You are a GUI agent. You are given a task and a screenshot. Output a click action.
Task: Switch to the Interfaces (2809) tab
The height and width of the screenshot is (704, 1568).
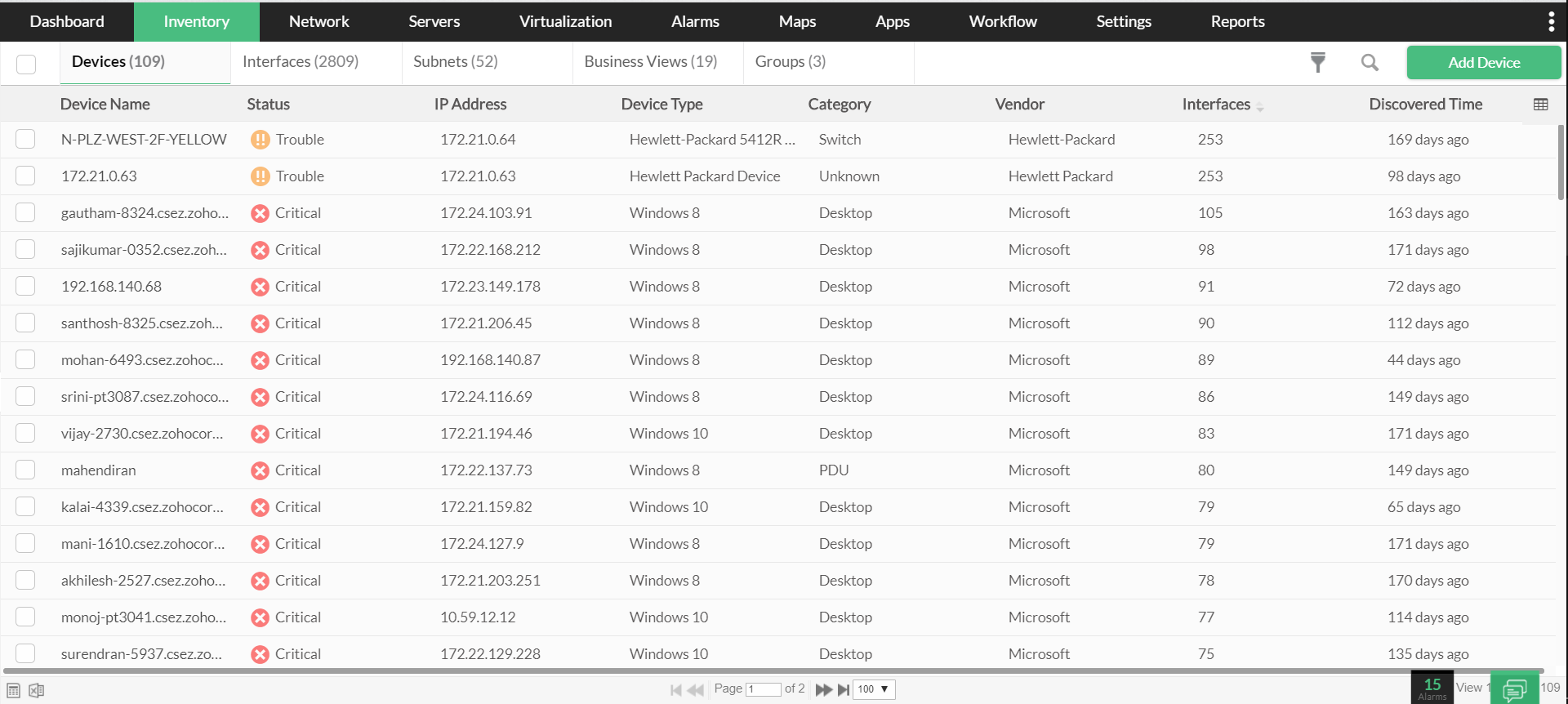click(301, 62)
